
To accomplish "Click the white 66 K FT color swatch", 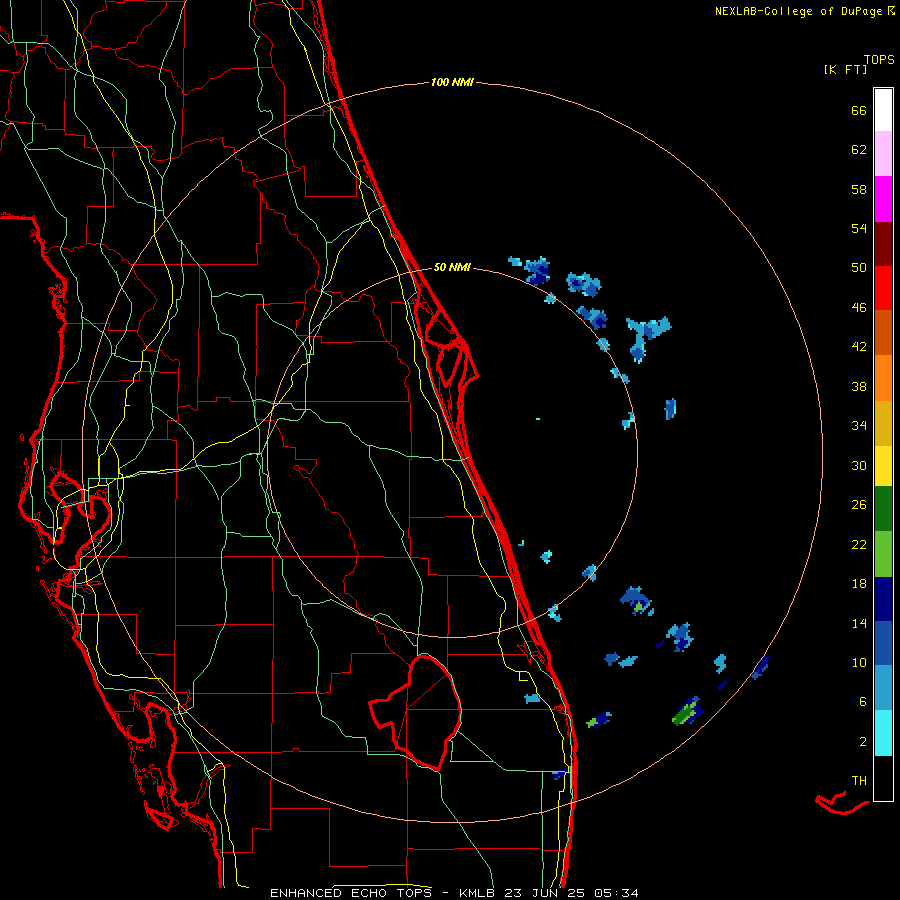I will [x=883, y=110].
